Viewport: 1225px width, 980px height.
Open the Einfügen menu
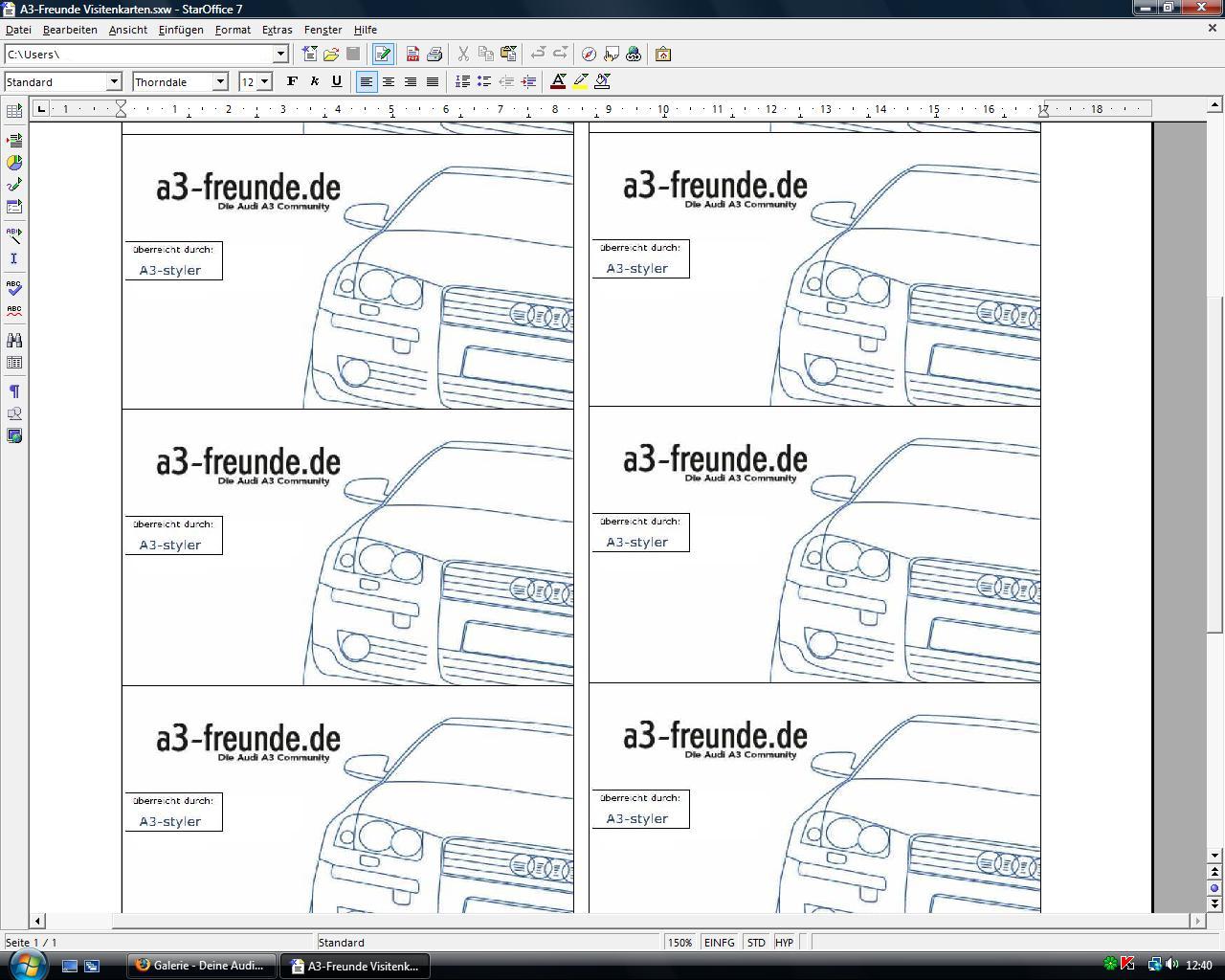pos(181,30)
